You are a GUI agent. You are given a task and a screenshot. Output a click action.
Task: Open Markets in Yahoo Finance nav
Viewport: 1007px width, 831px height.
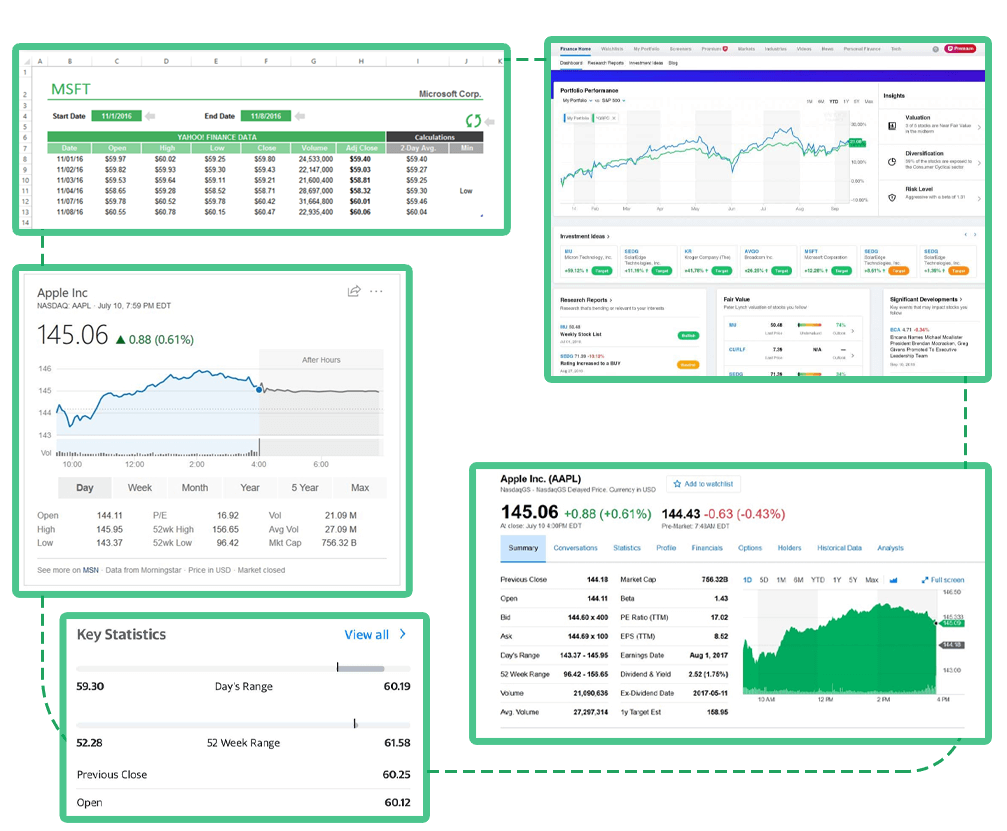(x=746, y=49)
